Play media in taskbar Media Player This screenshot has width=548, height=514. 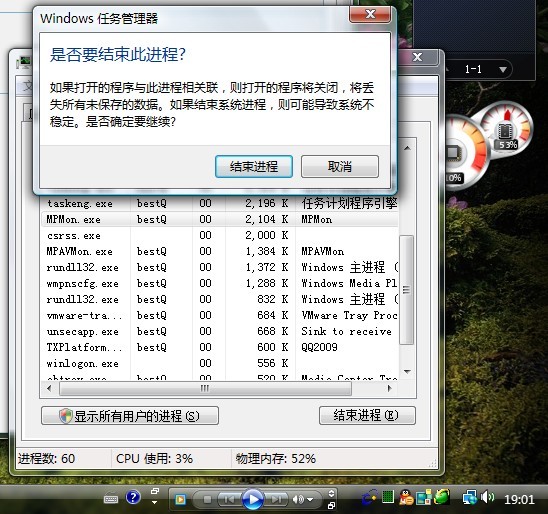pyautogui.click(x=252, y=499)
